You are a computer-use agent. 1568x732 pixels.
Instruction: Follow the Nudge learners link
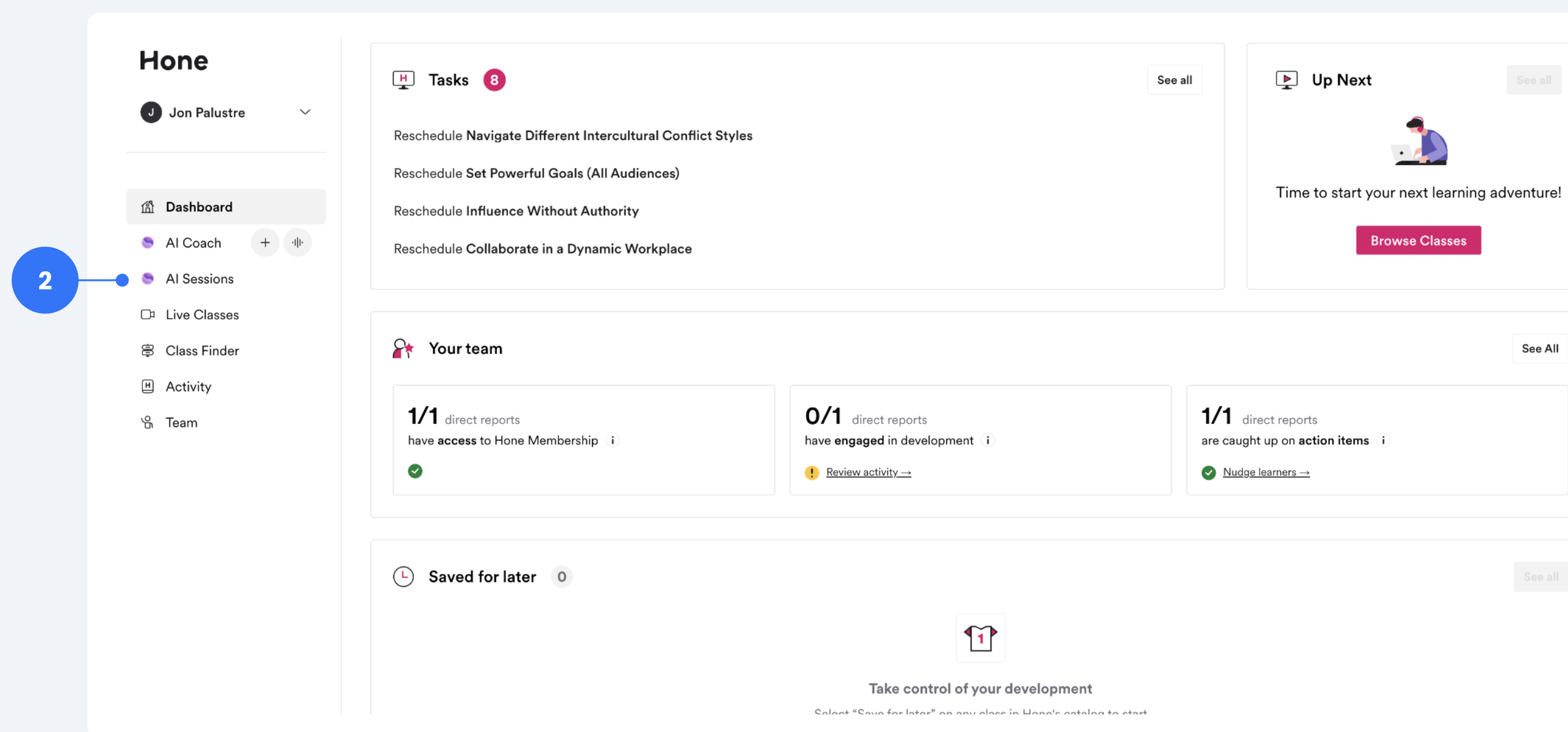1265,472
